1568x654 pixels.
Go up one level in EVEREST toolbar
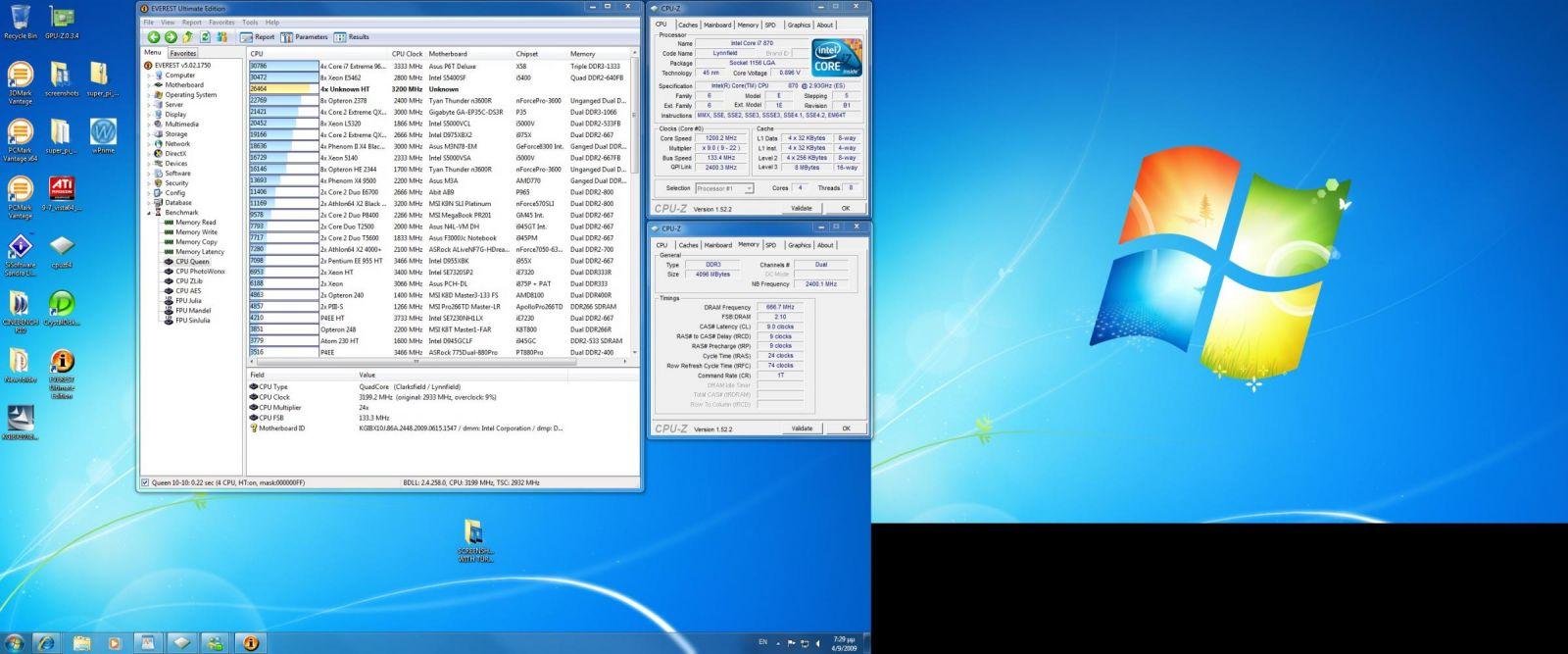tap(187, 37)
